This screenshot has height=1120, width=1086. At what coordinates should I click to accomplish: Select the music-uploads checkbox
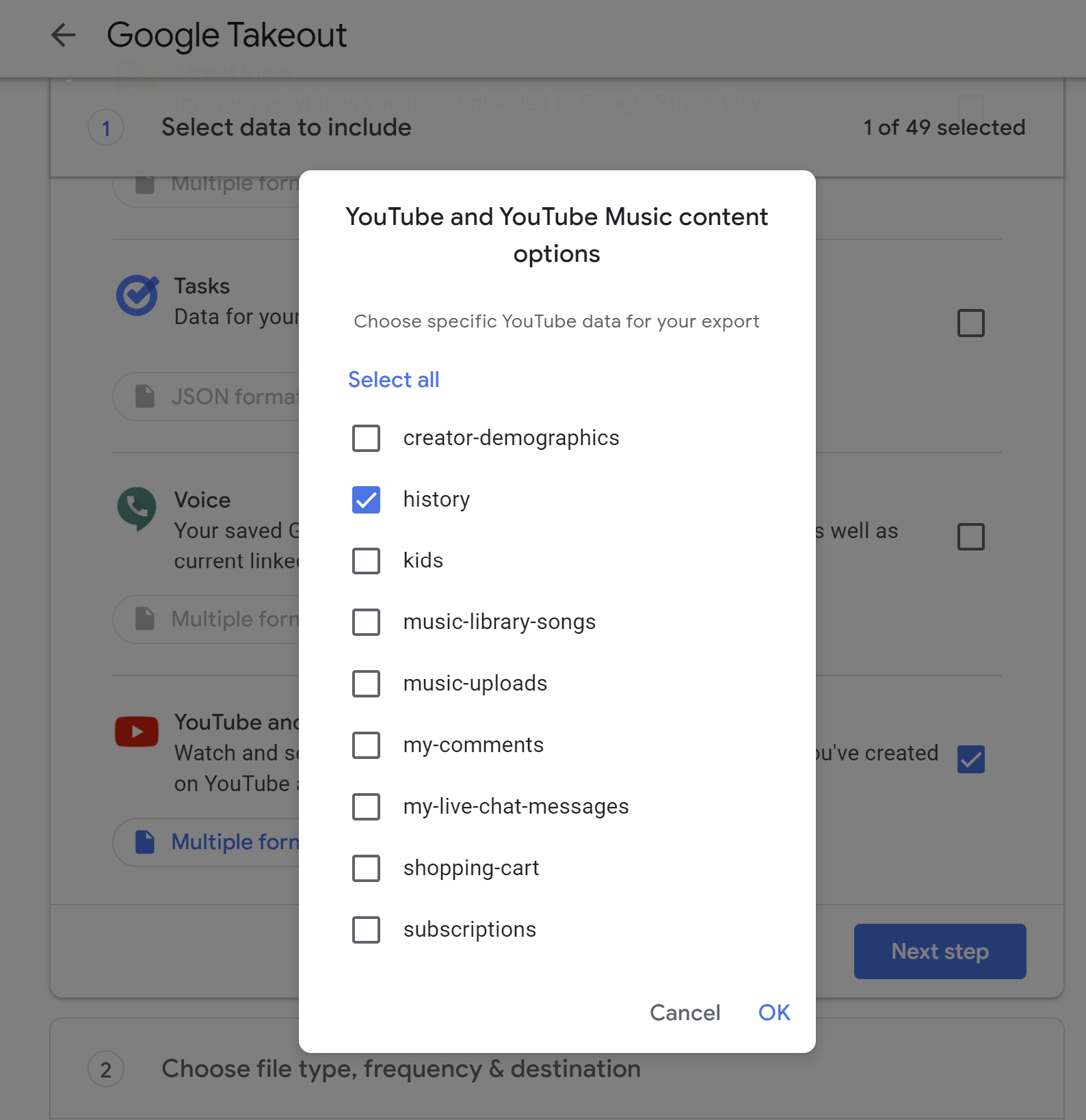pyautogui.click(x=366, y=684)
